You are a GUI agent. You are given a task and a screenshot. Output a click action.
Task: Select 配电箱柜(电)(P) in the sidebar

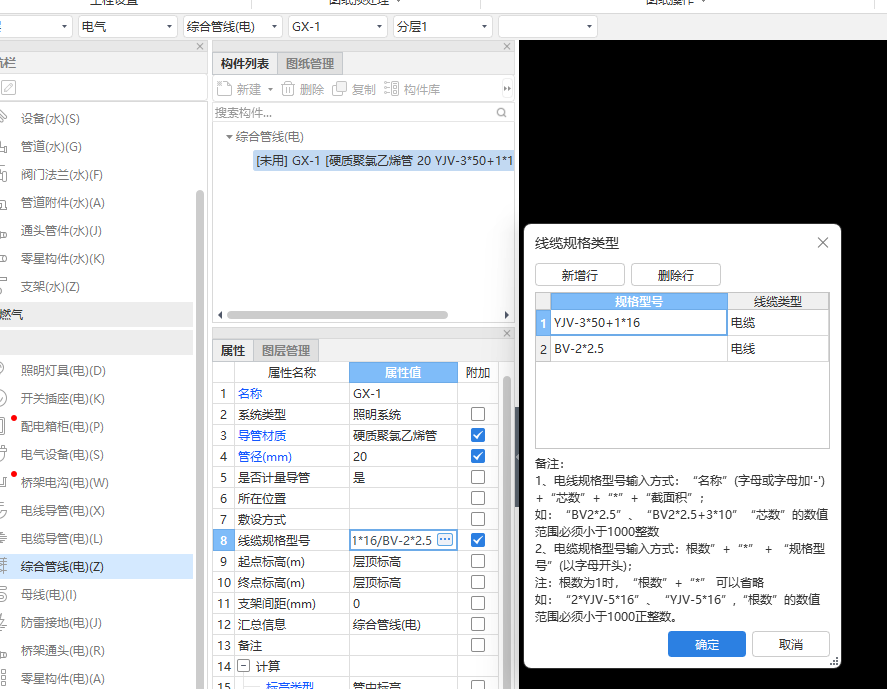pos(62,427)
